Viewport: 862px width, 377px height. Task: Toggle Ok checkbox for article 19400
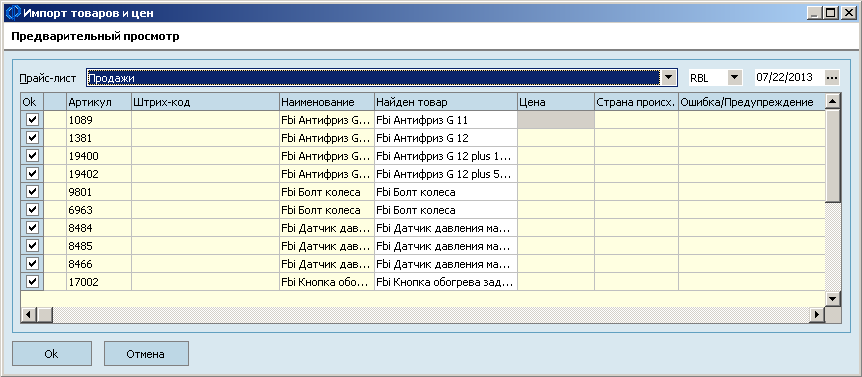pyautogui.click(x=32, y=156)
